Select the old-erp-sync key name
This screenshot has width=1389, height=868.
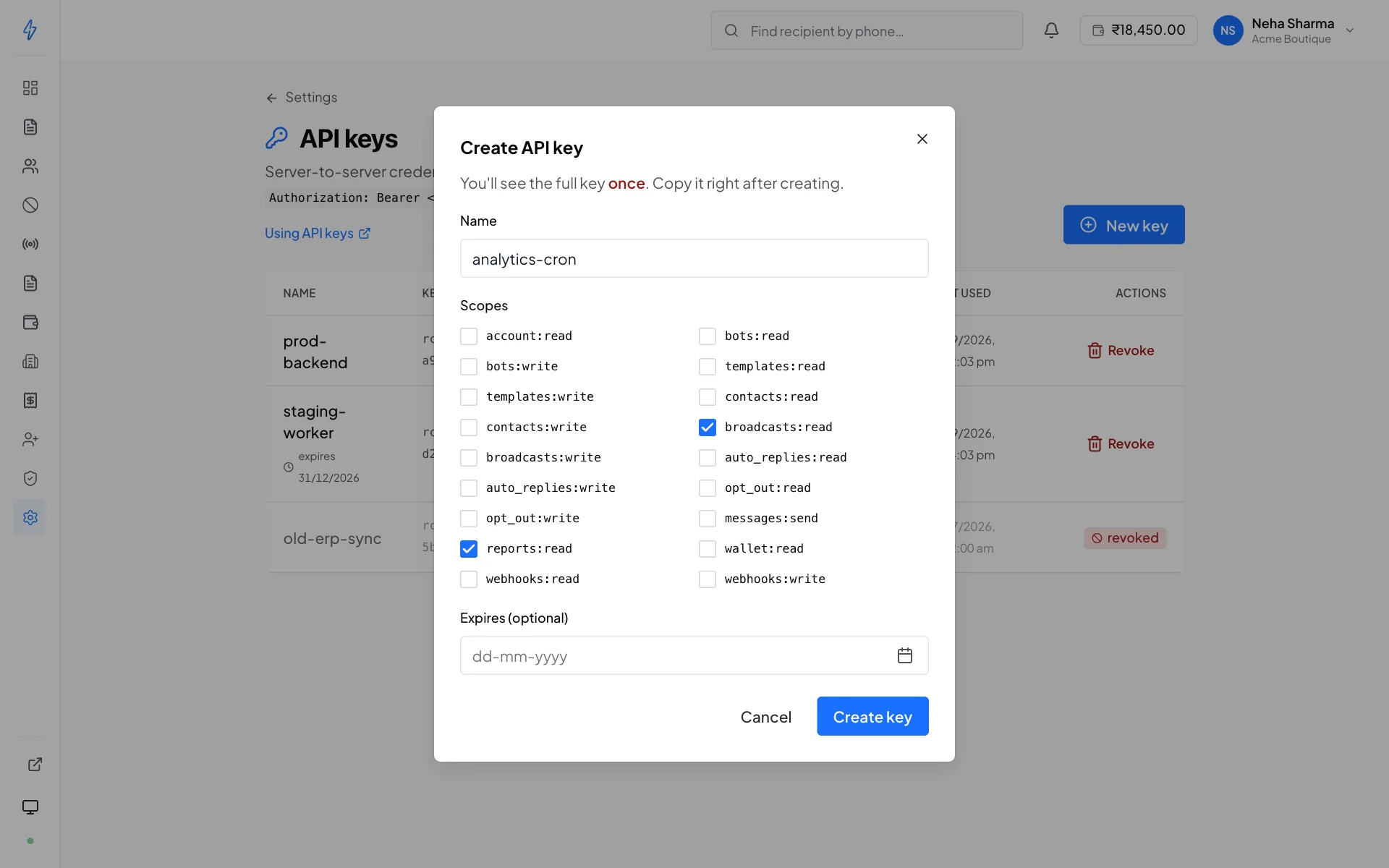[x=332, y=538]
